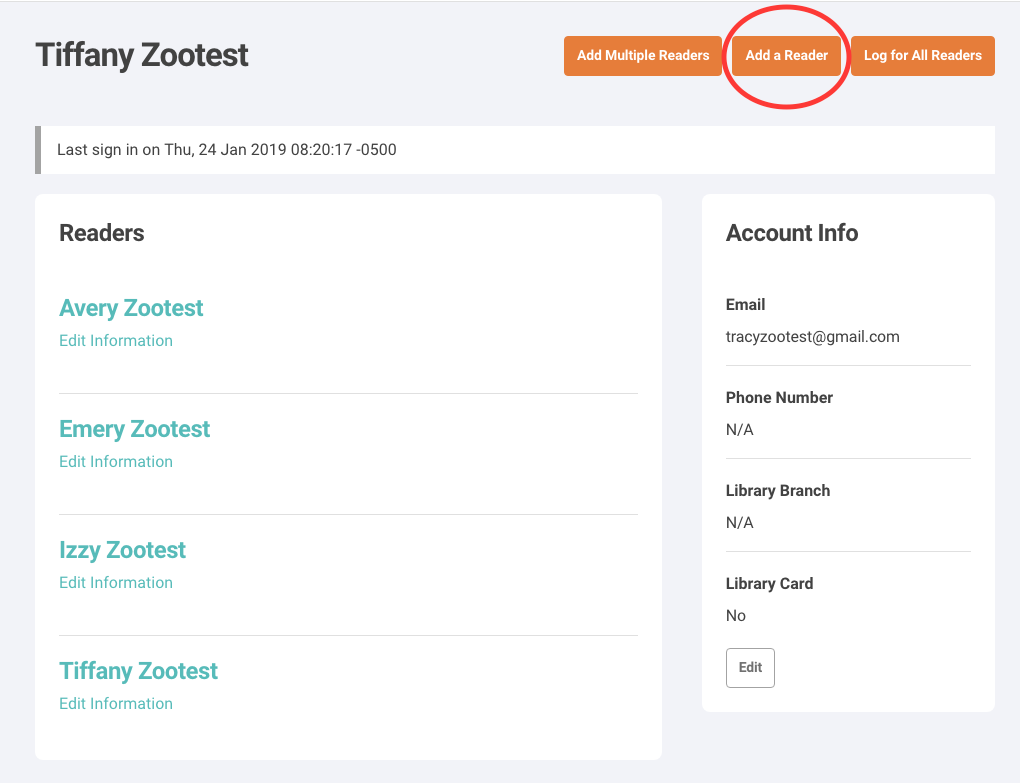The image size is (1020, 783).
Task: Click the Library Card label
Action: [x=770, y=583]
